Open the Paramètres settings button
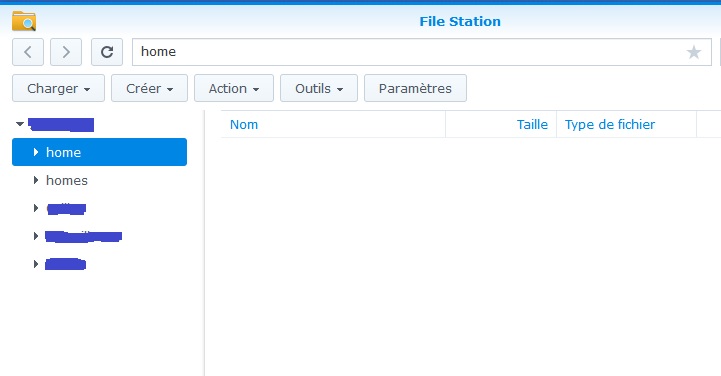The height and width of the screenshot is (376, 721). pyautogui.click(x=415, y=88)
